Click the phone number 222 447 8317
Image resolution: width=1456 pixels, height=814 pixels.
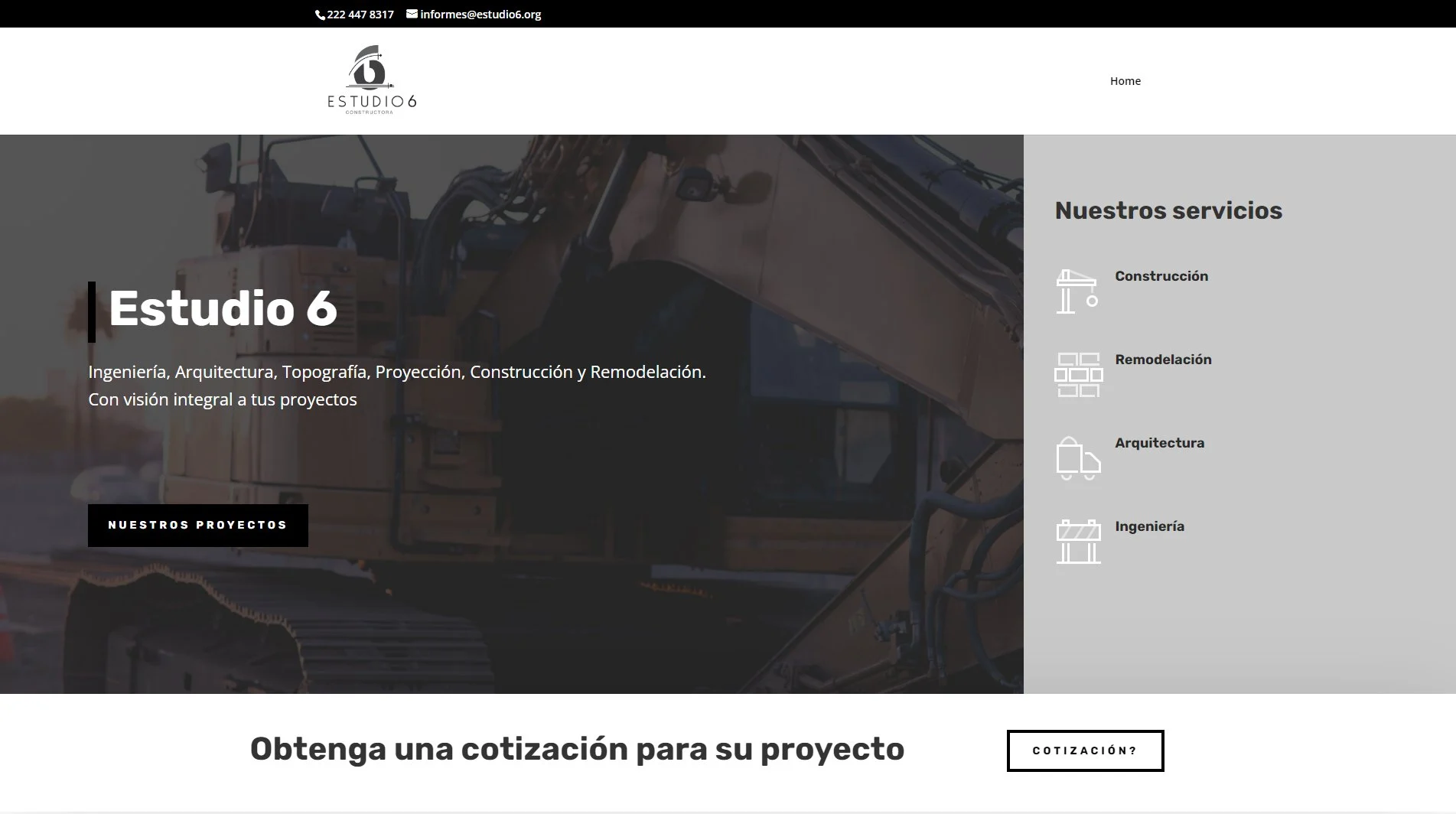tap(360, 15)
